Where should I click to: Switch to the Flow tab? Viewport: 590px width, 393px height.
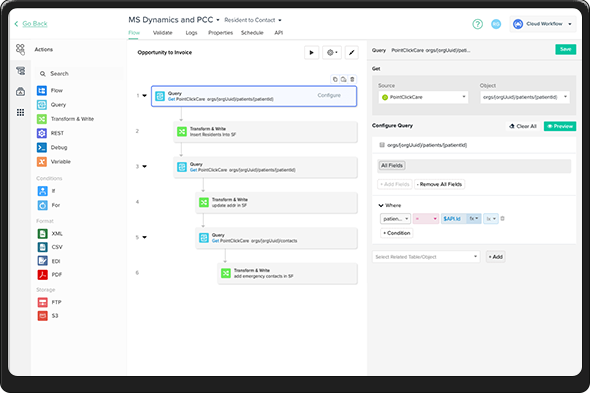coord(134,33)
